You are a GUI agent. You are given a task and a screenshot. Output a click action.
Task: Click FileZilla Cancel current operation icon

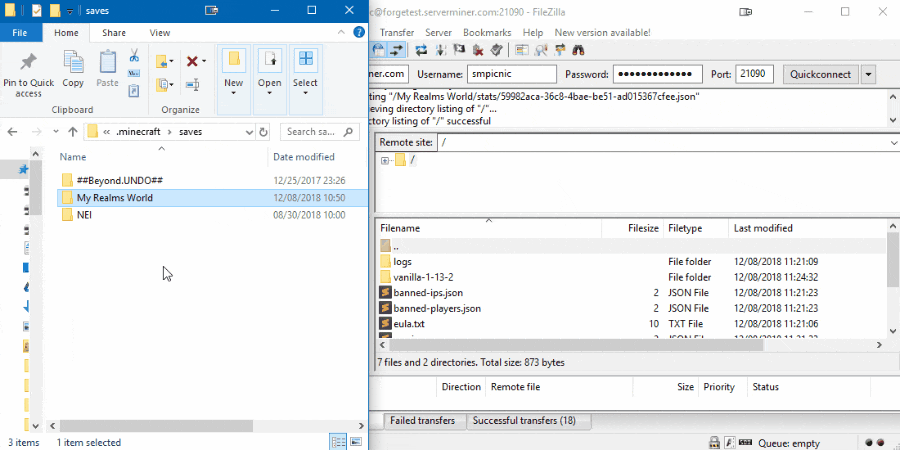pyautogui.click(x=459, y=50)
